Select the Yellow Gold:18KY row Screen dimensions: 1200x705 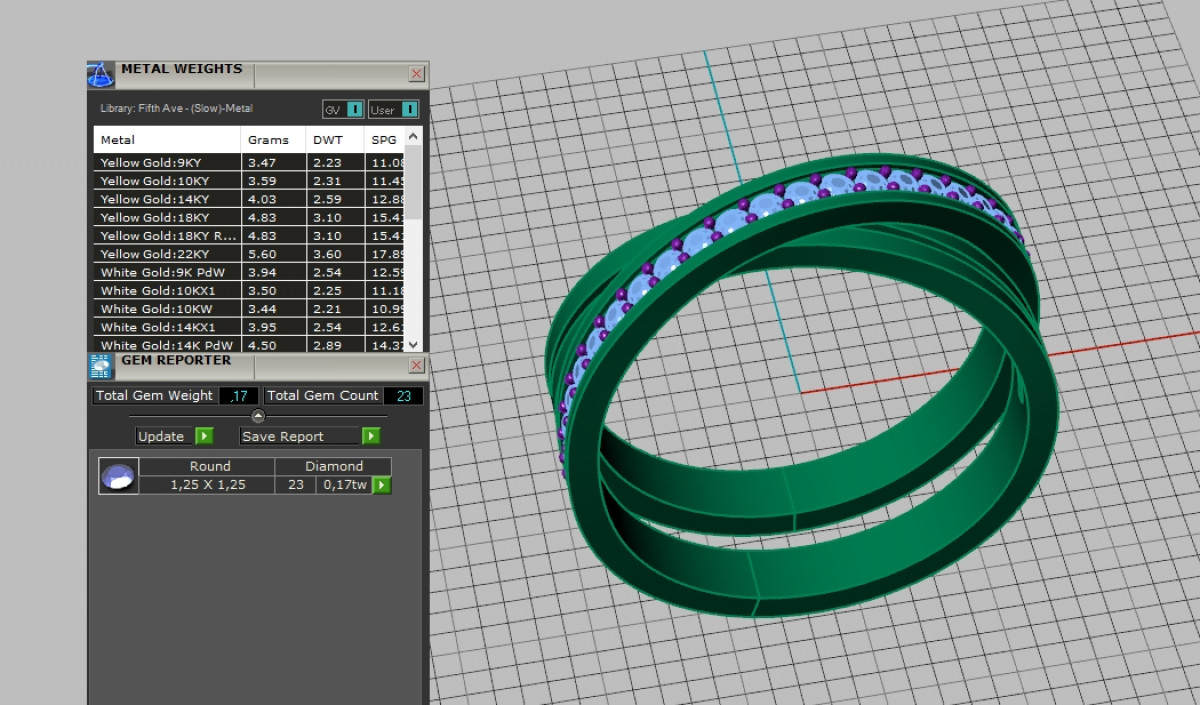pyautogui.click(x=167, y=217)
